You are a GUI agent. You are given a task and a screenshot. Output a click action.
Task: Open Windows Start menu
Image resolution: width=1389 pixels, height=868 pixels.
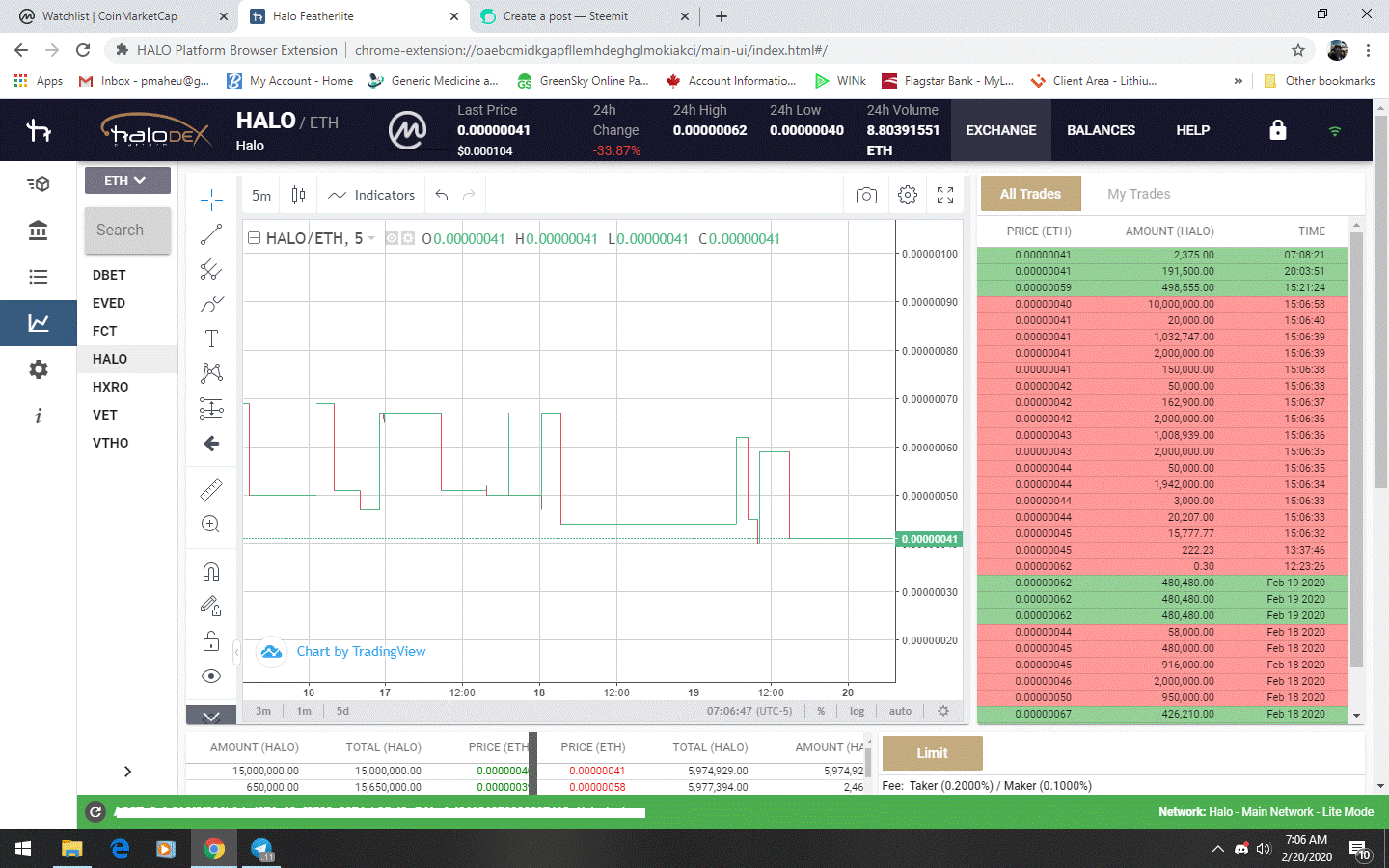(x=23, y=849)
